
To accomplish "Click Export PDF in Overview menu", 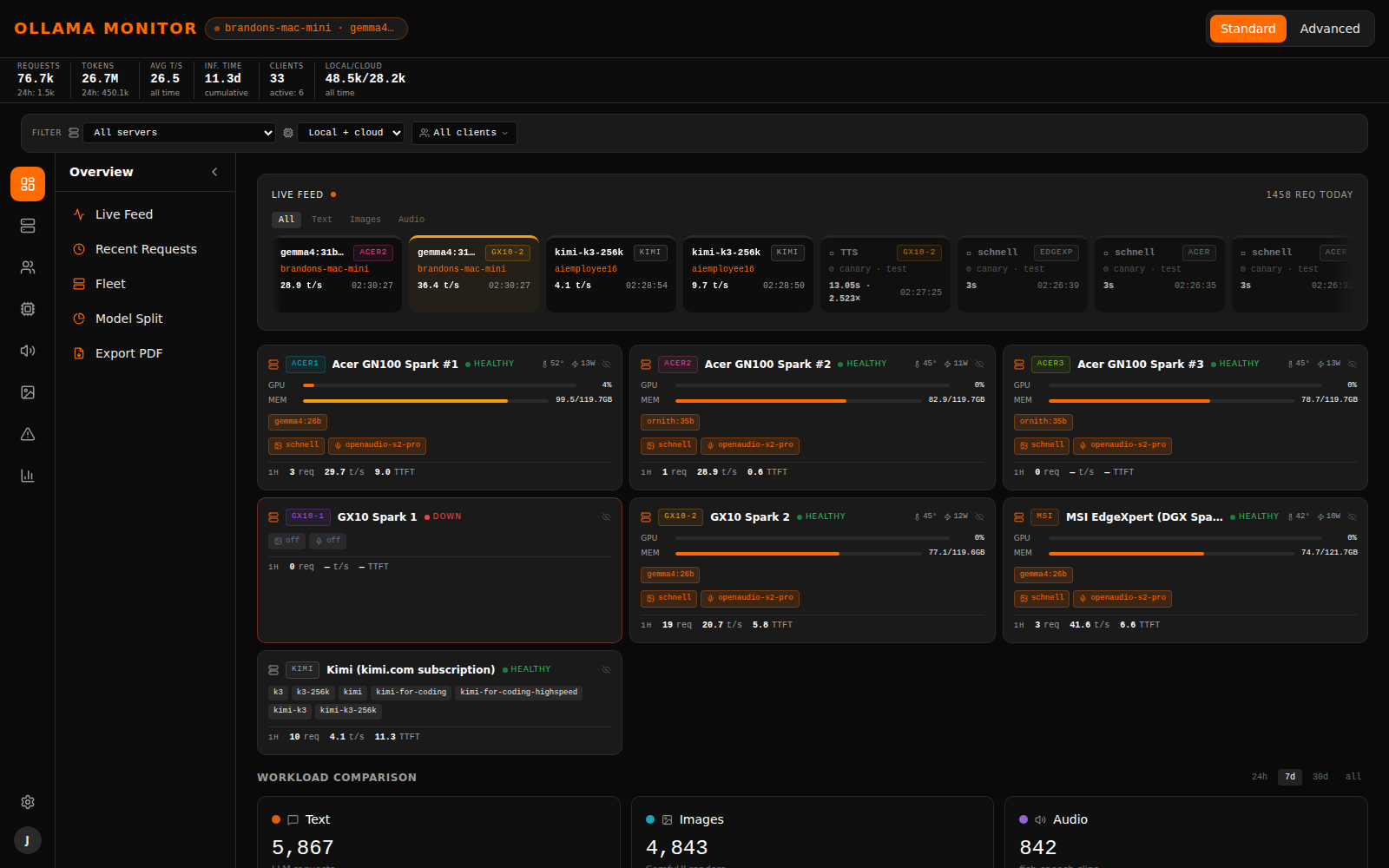I will point(146,353).
